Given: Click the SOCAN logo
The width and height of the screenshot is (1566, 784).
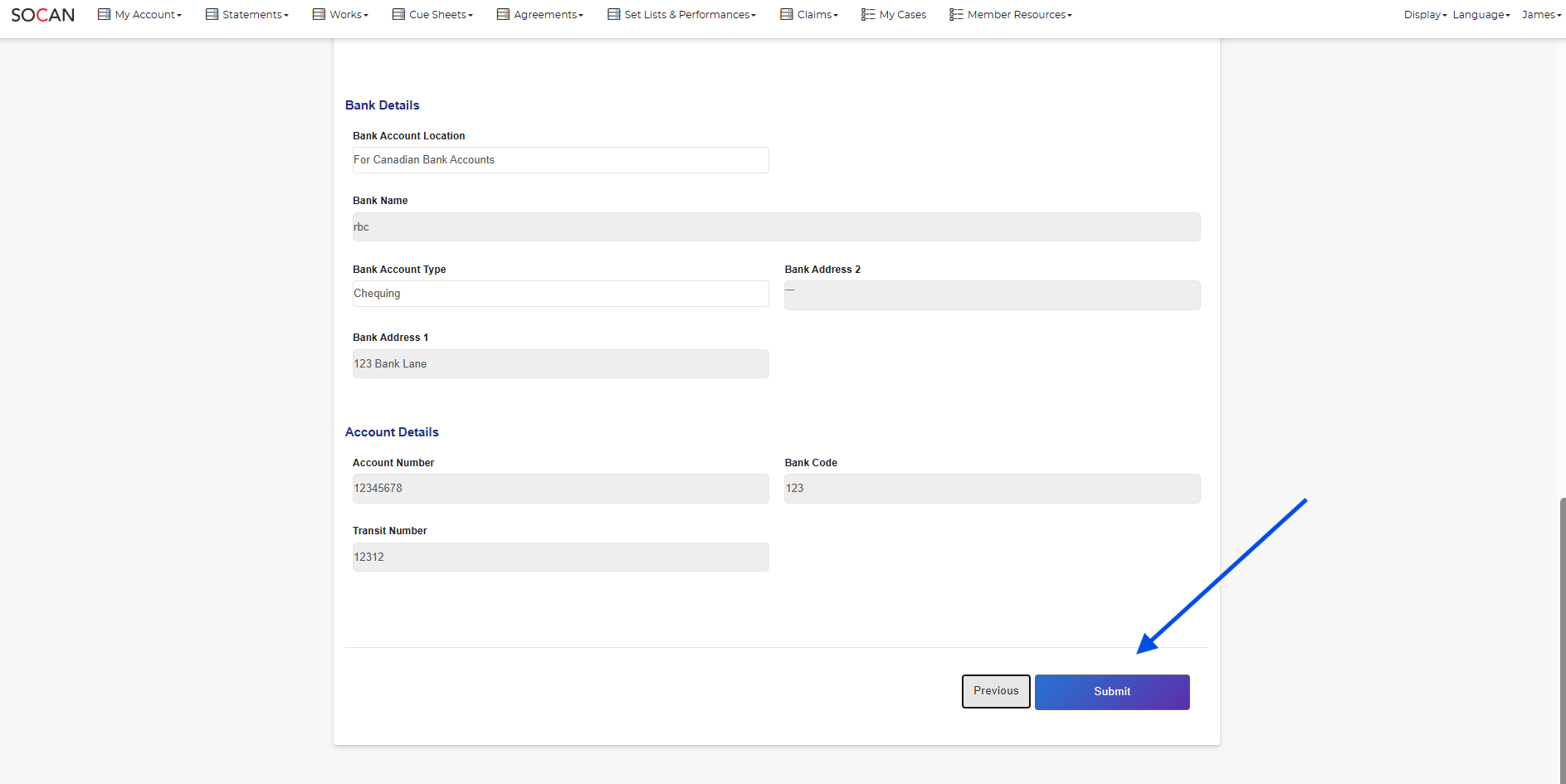Looking at the screenshot, I should (x=43, y=15).
